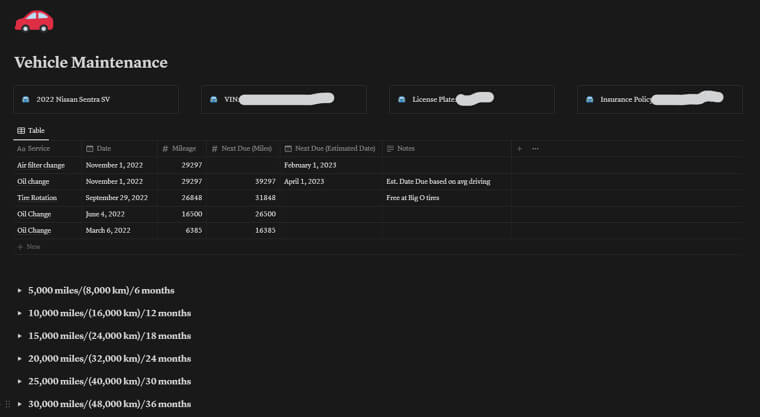
Task: Open the Oil Change row dated March 6, 2022
Action: point(34,230)
